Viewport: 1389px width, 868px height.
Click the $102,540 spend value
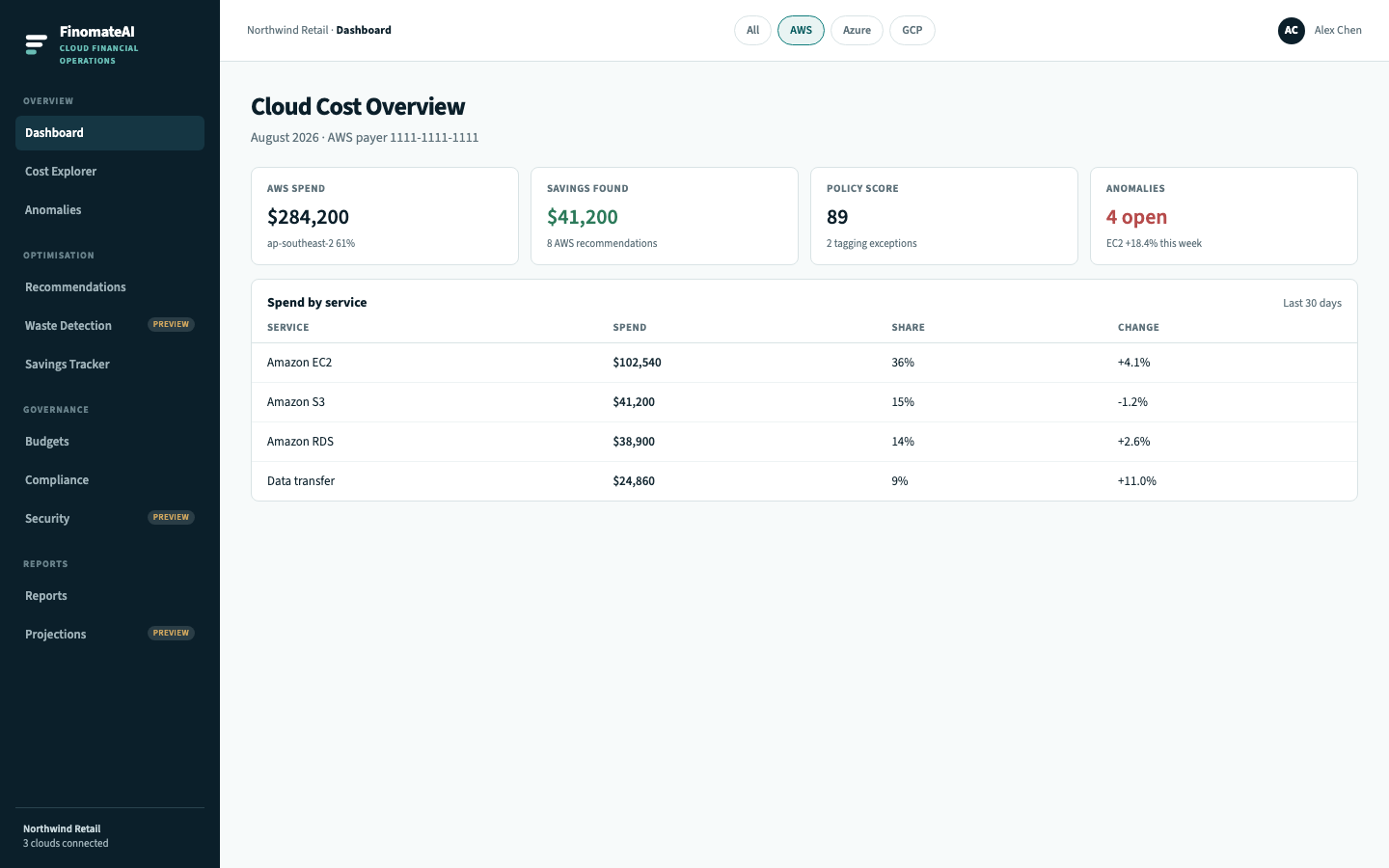[x=637, y=363]
